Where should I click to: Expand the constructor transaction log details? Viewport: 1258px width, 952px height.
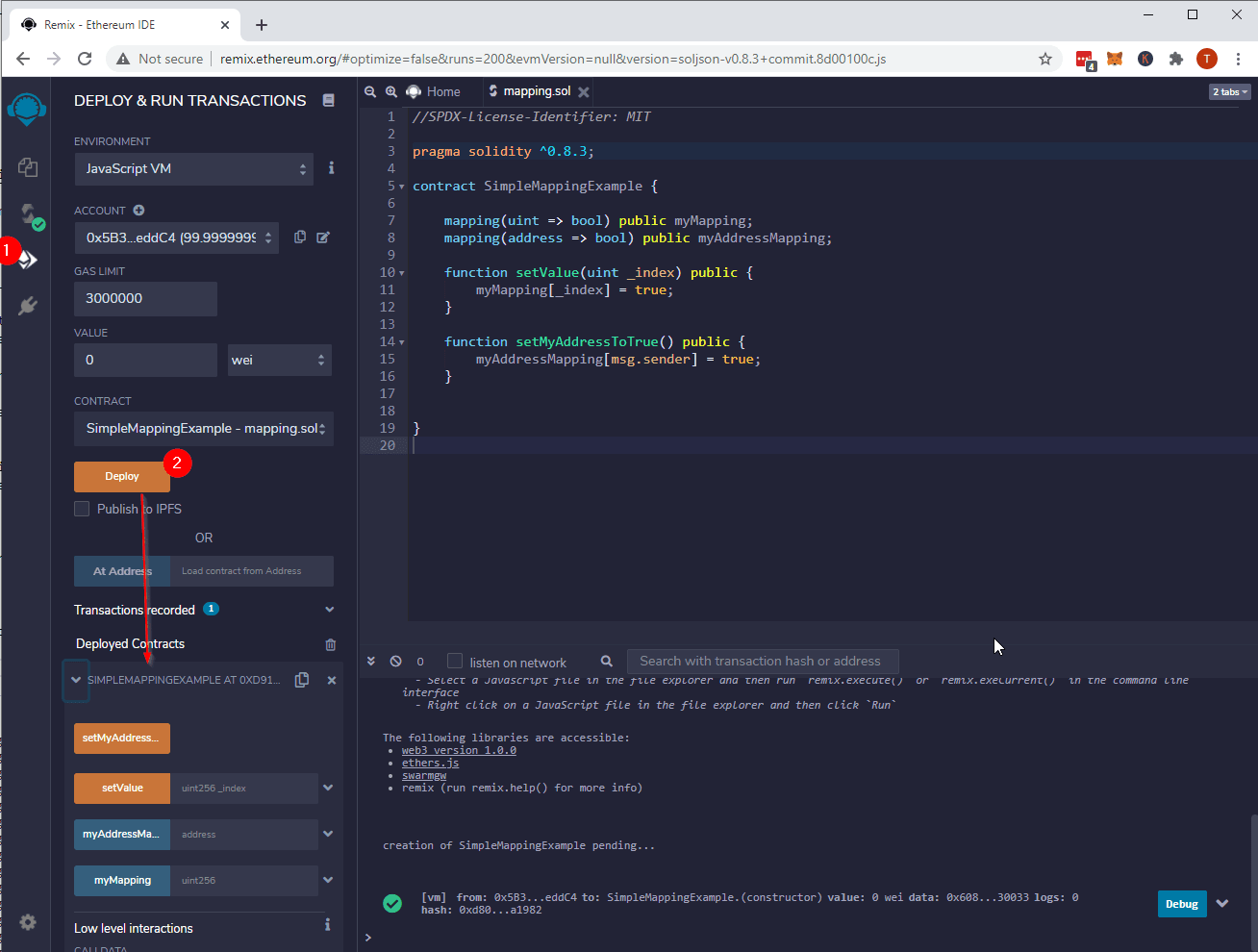click(1222, 904)
